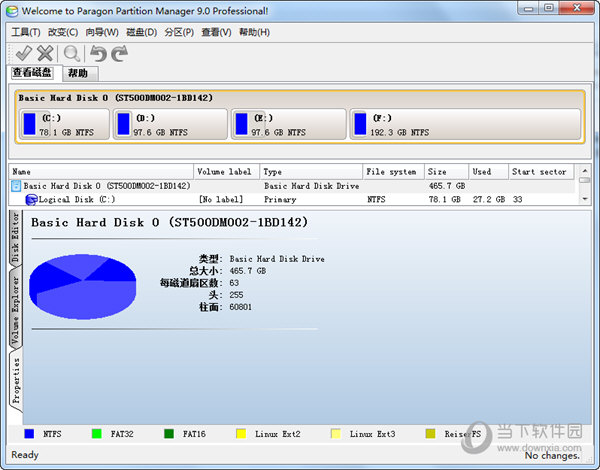The height and width of the screenshot is (470, 600).
Task: Select the Properties vertical tab
Action: [x=15, y=381]
